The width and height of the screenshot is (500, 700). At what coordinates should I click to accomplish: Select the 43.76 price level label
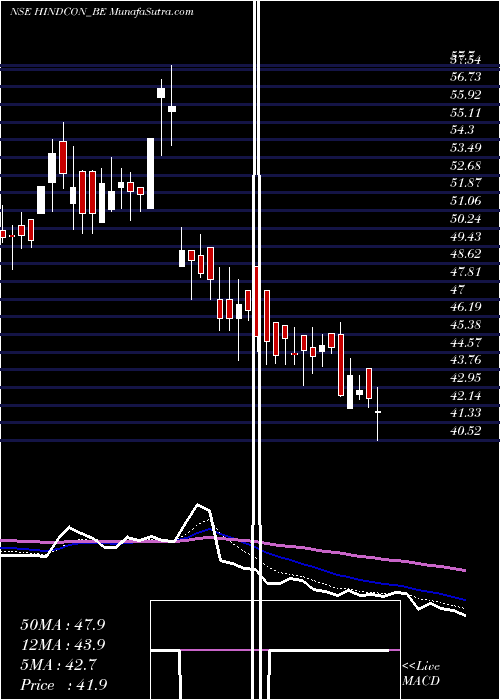coord(466,360)
